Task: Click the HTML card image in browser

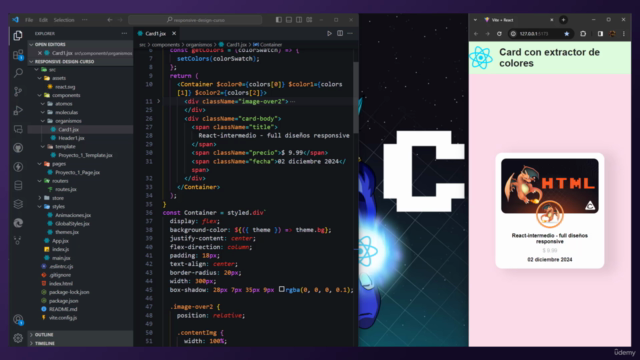Action: tap(550, 186)
